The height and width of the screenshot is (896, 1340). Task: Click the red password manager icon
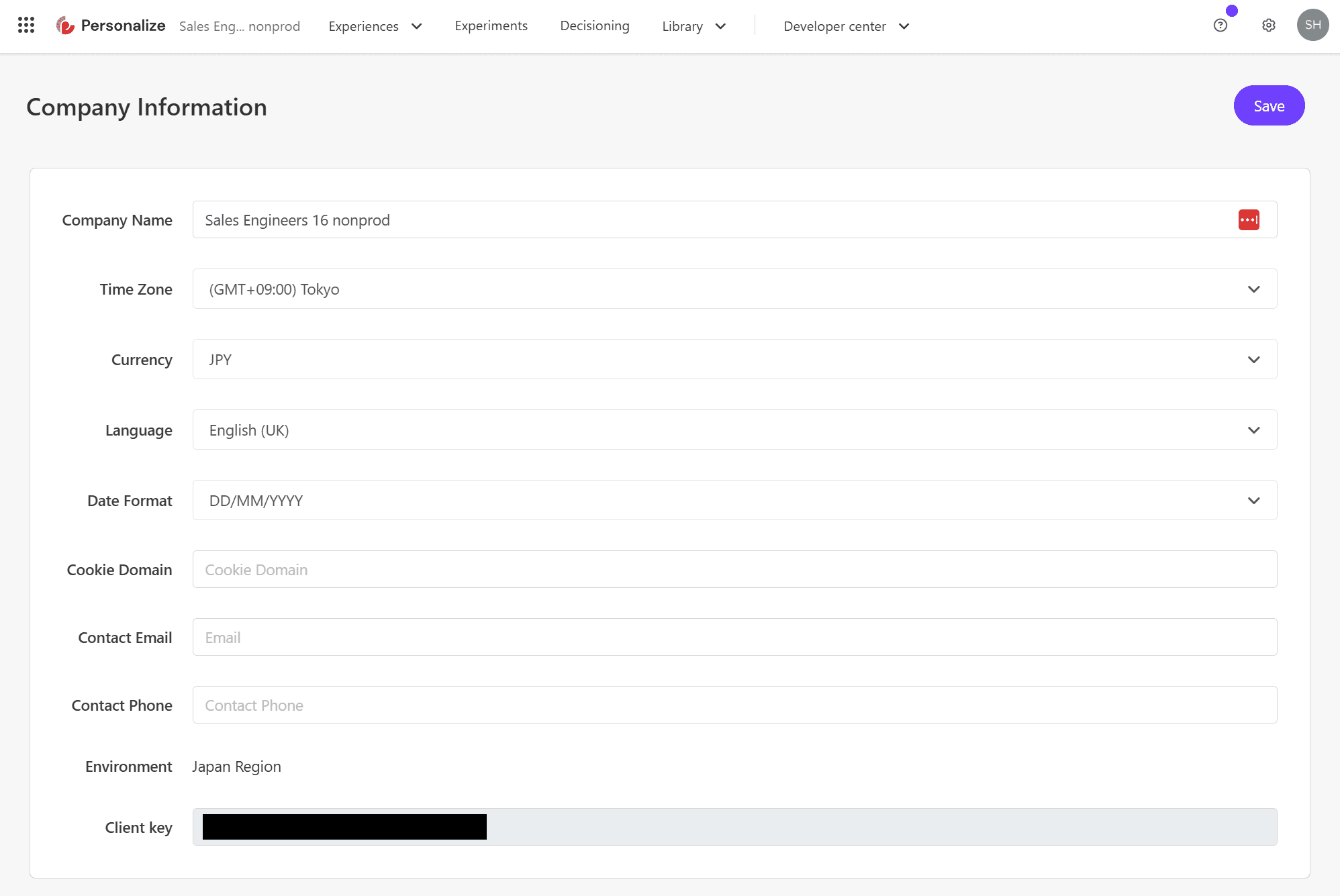(x=1249, y=220)
